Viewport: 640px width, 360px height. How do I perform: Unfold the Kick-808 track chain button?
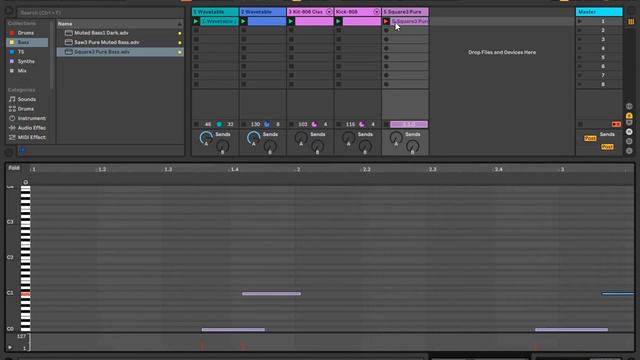coord(376,12)
